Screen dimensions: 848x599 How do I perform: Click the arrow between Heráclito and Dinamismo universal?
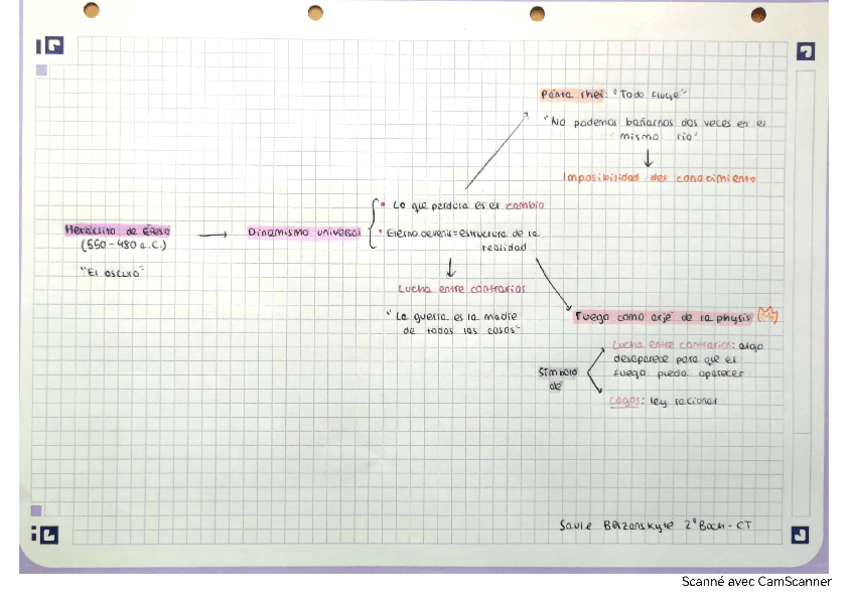coord(213,235)
